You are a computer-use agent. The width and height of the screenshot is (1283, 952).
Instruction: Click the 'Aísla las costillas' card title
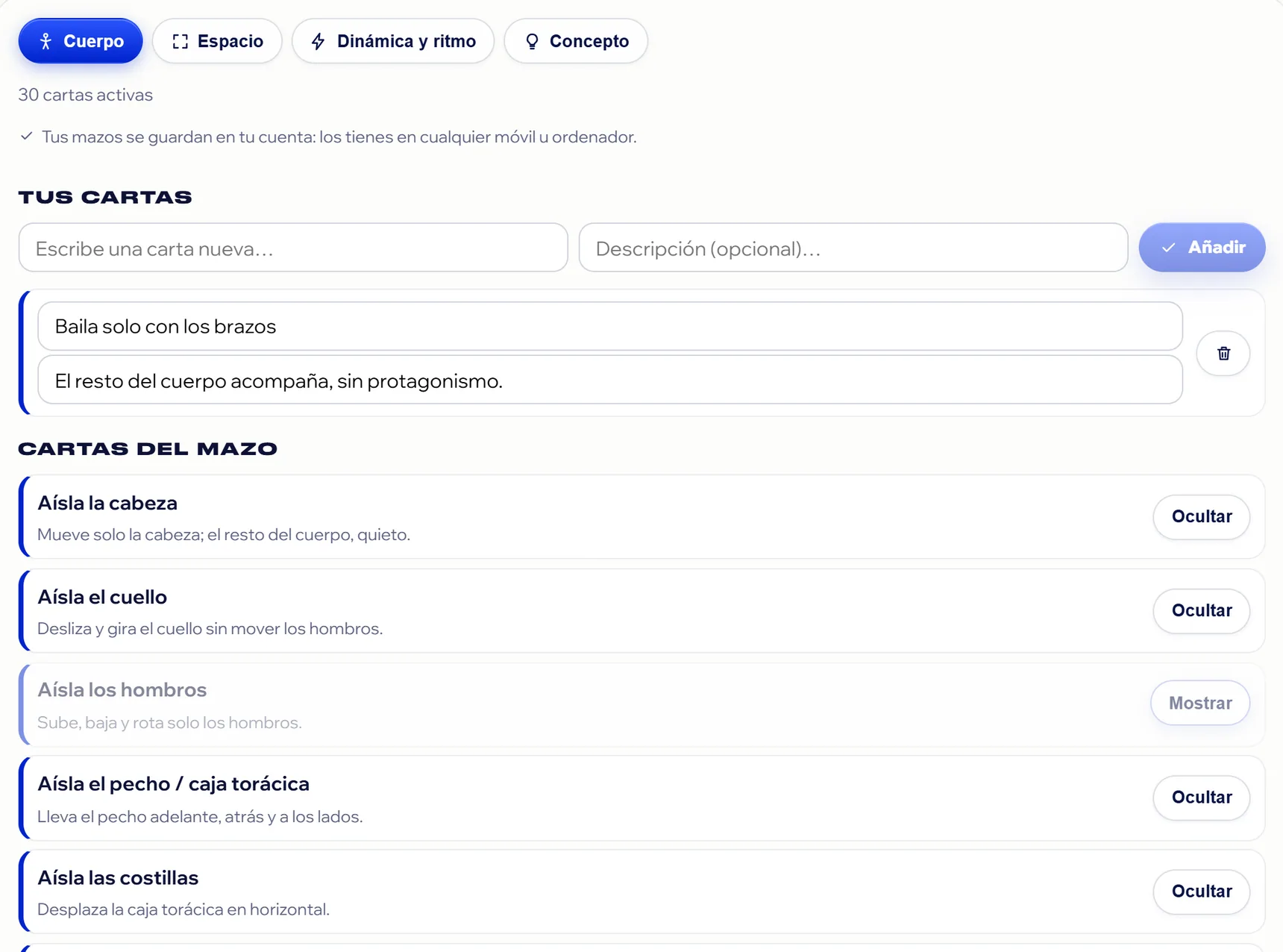pos(118,877)
